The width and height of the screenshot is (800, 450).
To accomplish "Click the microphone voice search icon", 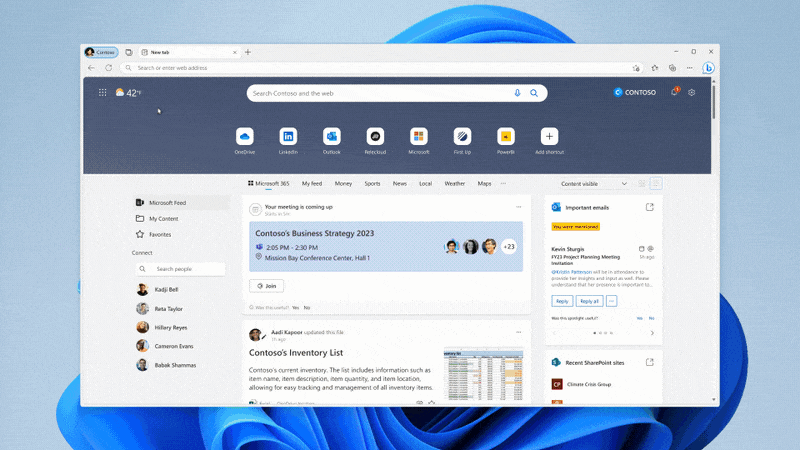I will (x=517, y=93).
